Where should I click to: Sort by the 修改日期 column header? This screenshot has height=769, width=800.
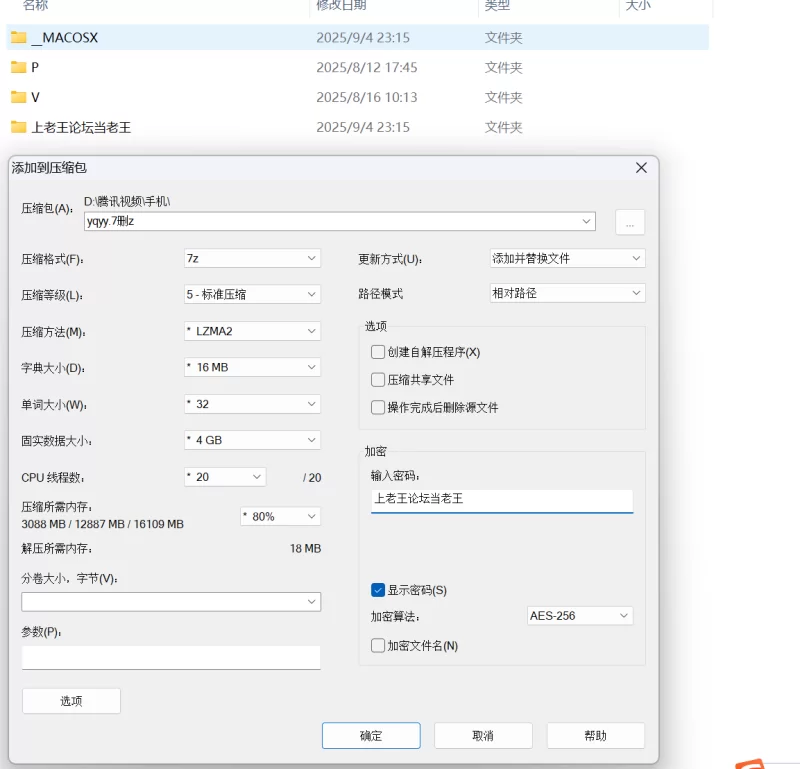[341, 6]
